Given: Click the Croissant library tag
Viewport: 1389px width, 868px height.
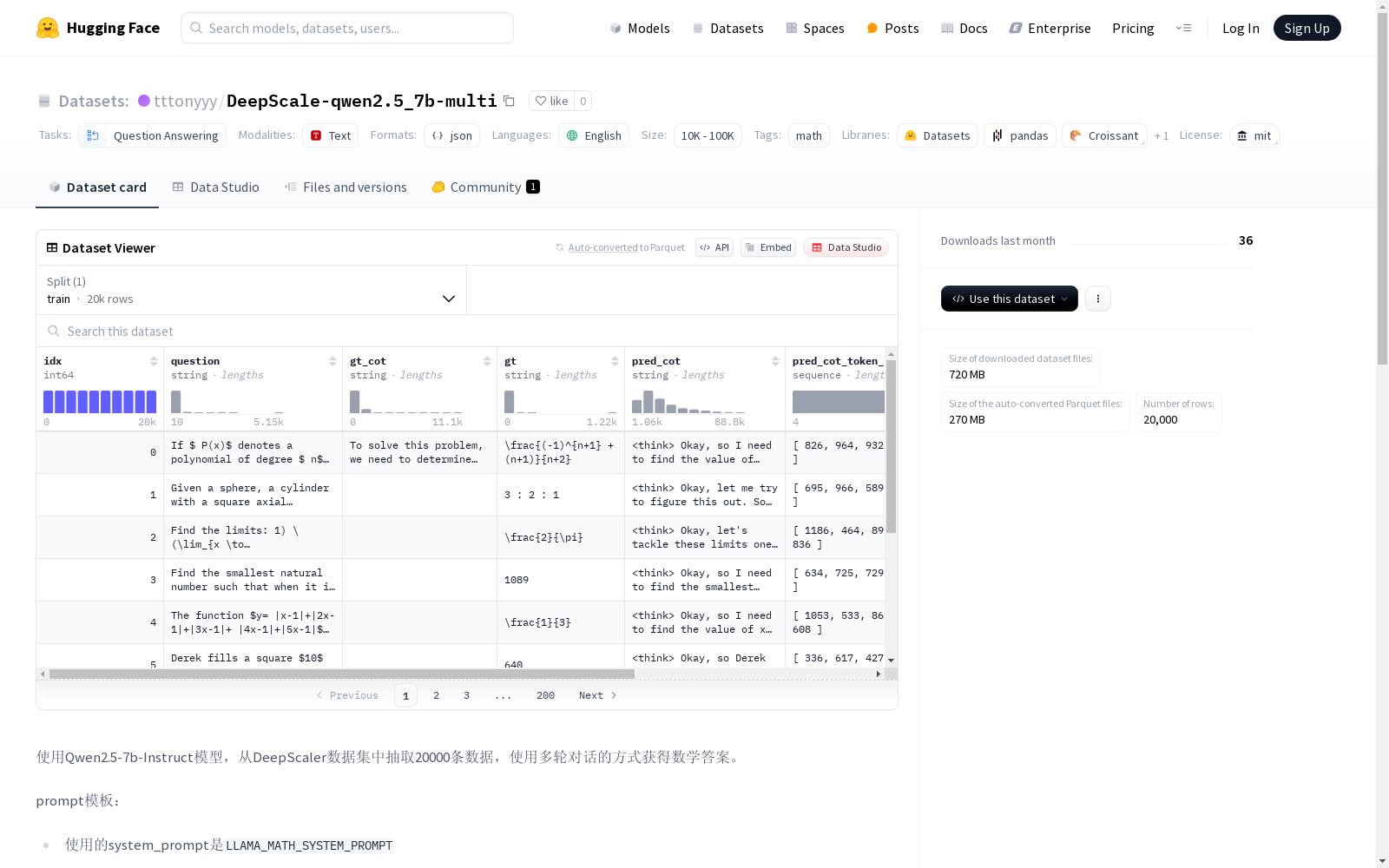Looking at the screenshot, I should pos(1104,135).
